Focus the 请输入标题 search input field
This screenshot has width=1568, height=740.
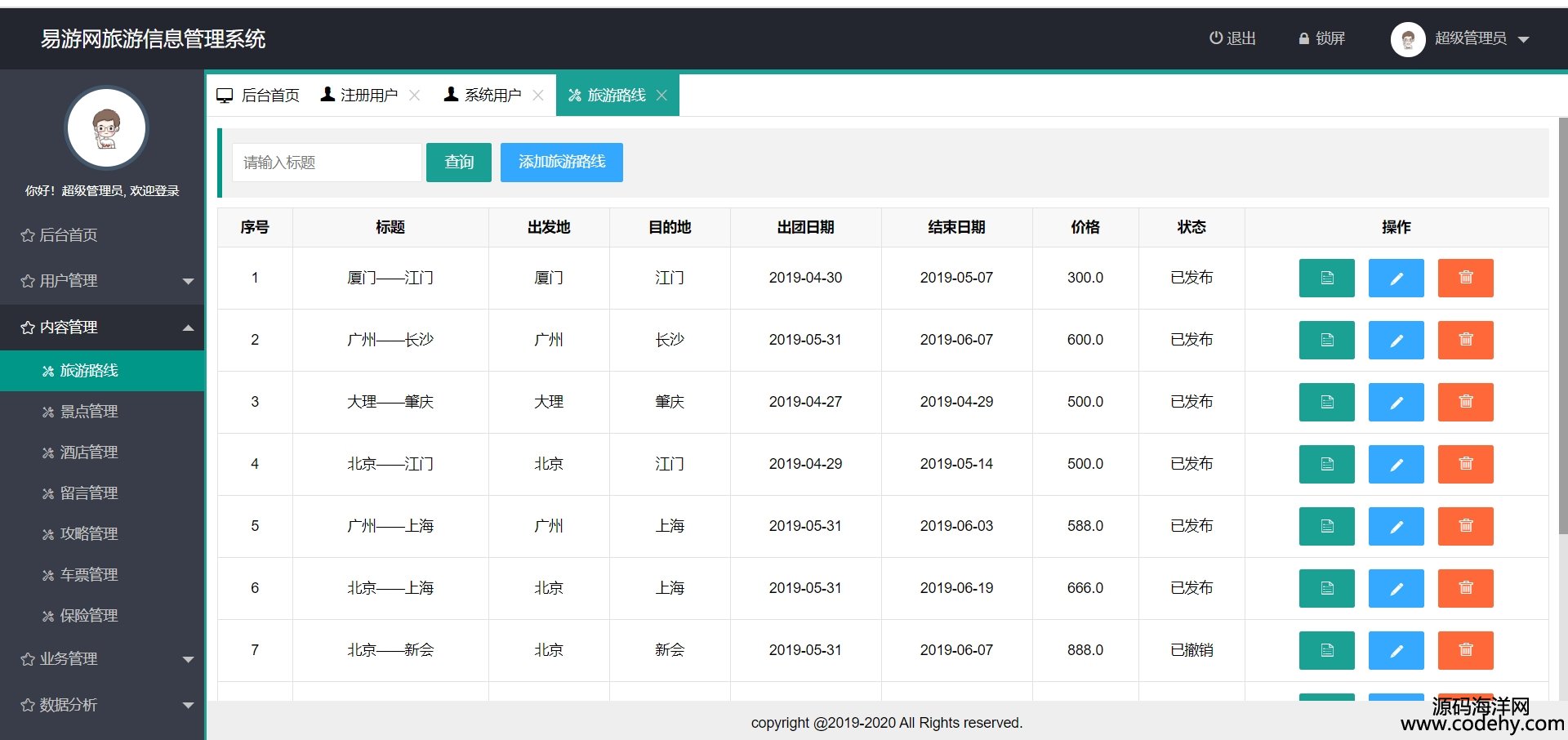click(x=327, y=163)
